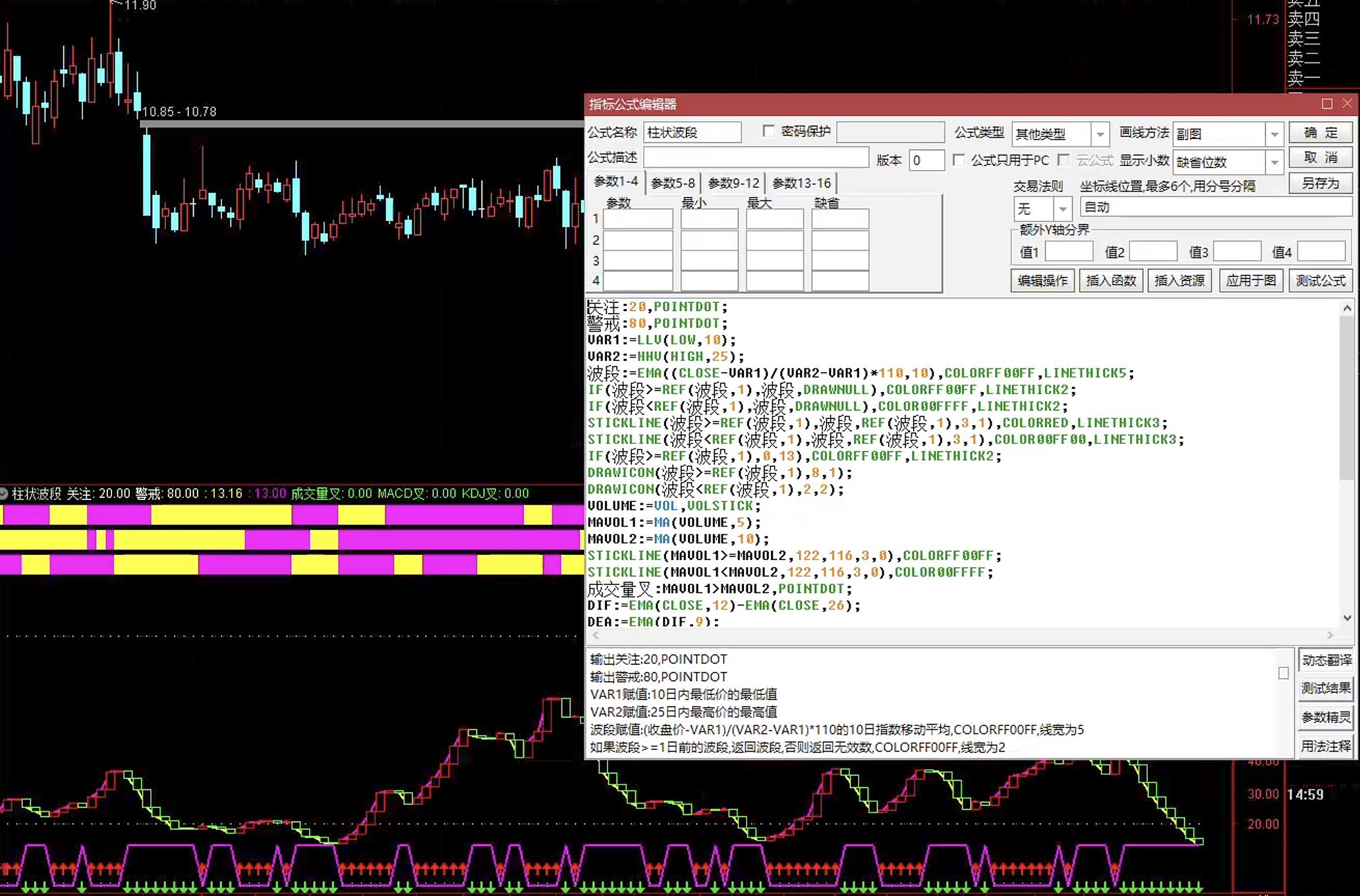Click the 另存为 button

(x=1320, y=183)
